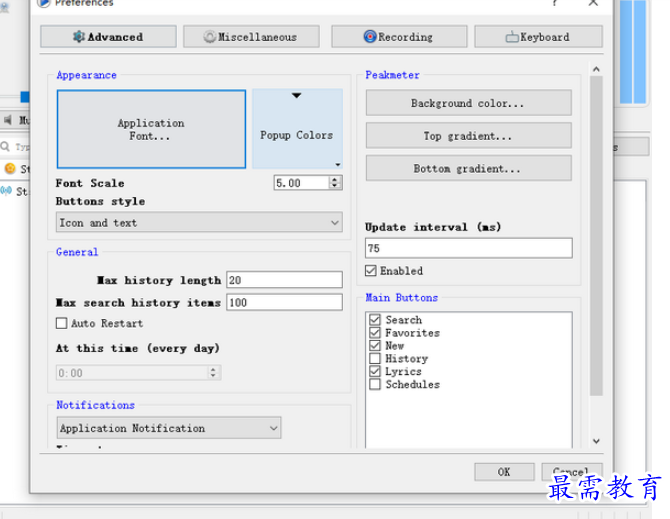The image size is (670, 519).
Task: Open the Popup Colors menu button
Action: pyautogui.click(x=297, y=129)
